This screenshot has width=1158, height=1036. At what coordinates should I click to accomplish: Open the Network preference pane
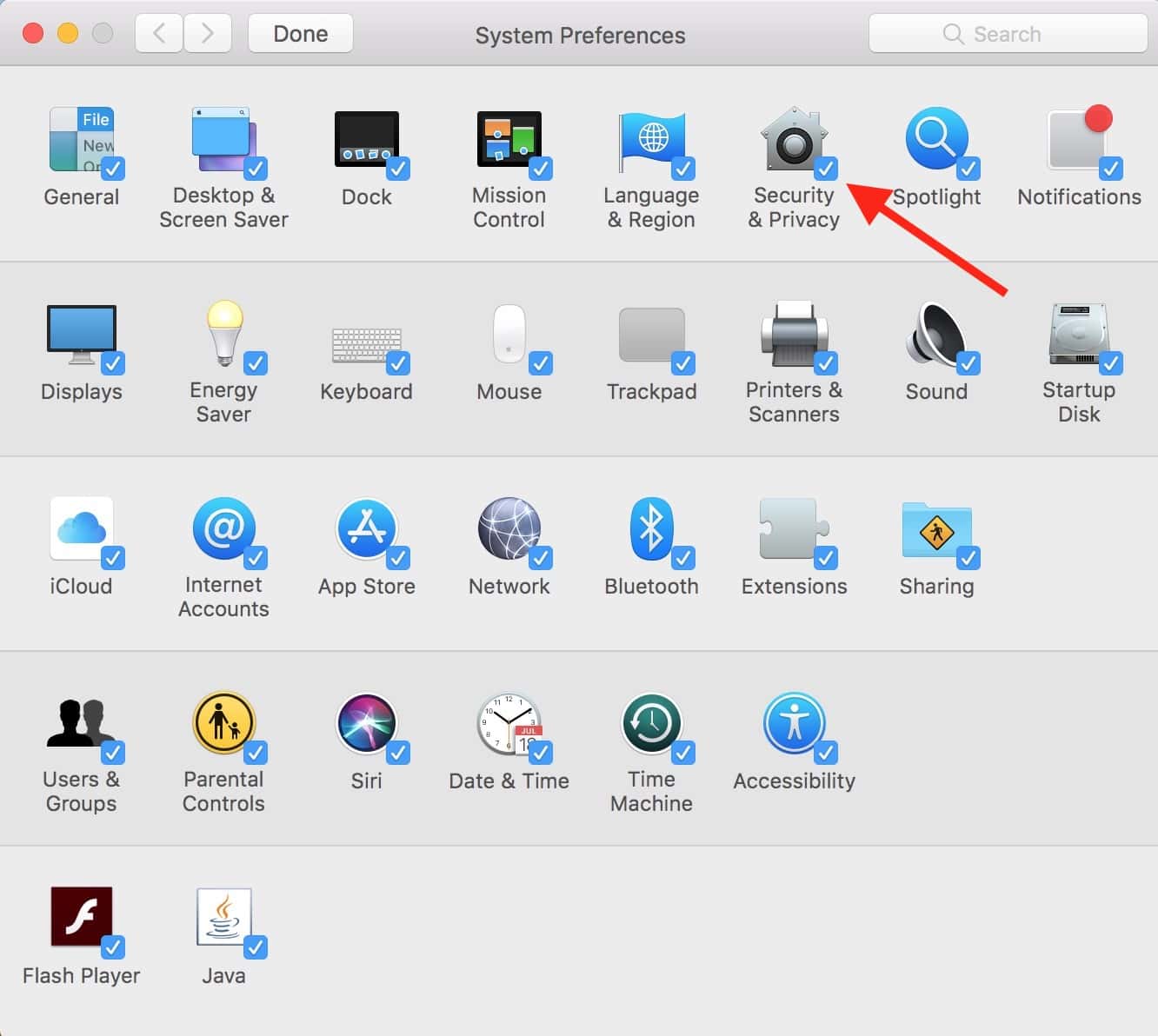coord(509,529)
